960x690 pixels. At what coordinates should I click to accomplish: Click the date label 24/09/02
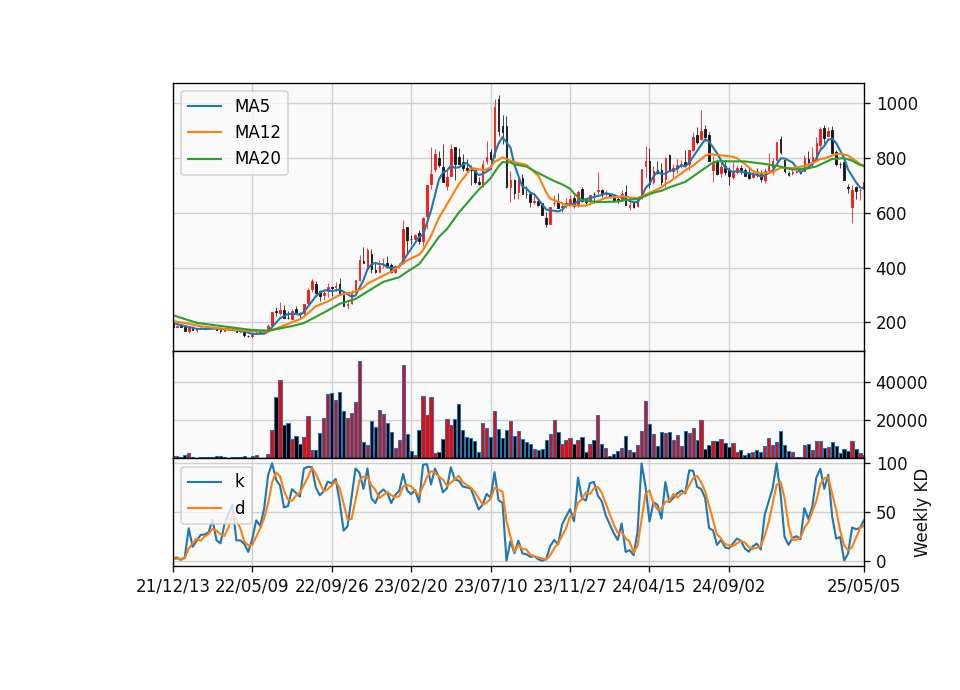click(x=729, y=587)
